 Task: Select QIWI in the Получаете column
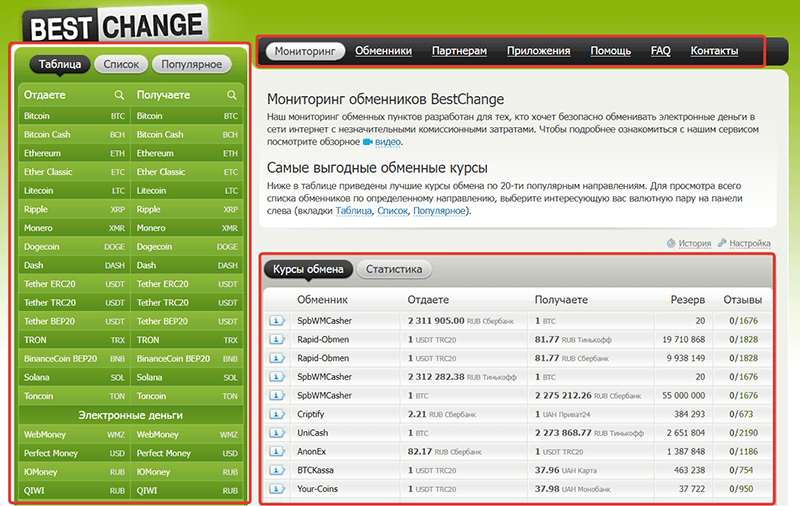(187, 491)
